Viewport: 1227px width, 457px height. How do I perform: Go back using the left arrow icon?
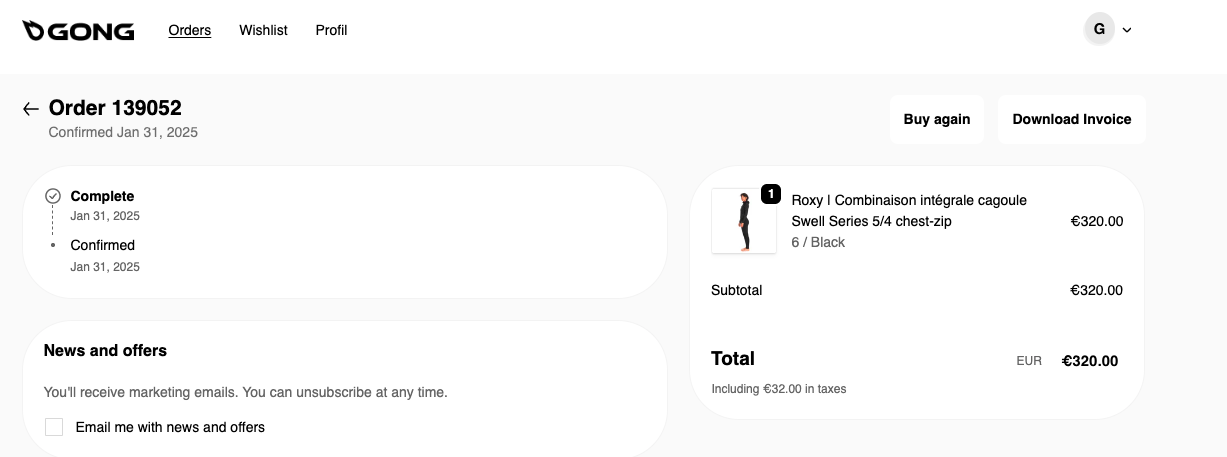coord(31,109)
